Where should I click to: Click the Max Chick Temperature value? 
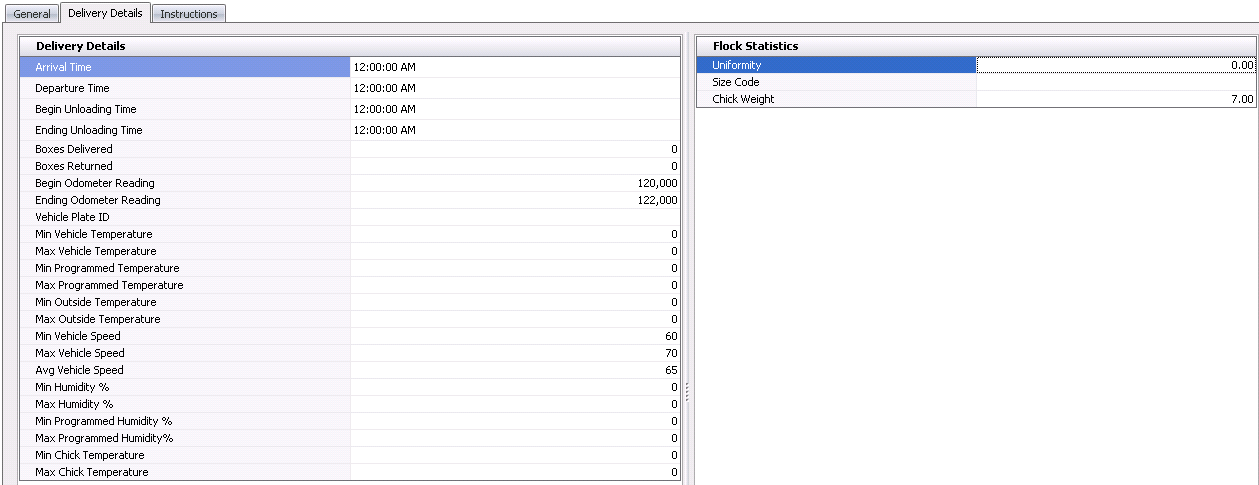click(x=514, y=472)
